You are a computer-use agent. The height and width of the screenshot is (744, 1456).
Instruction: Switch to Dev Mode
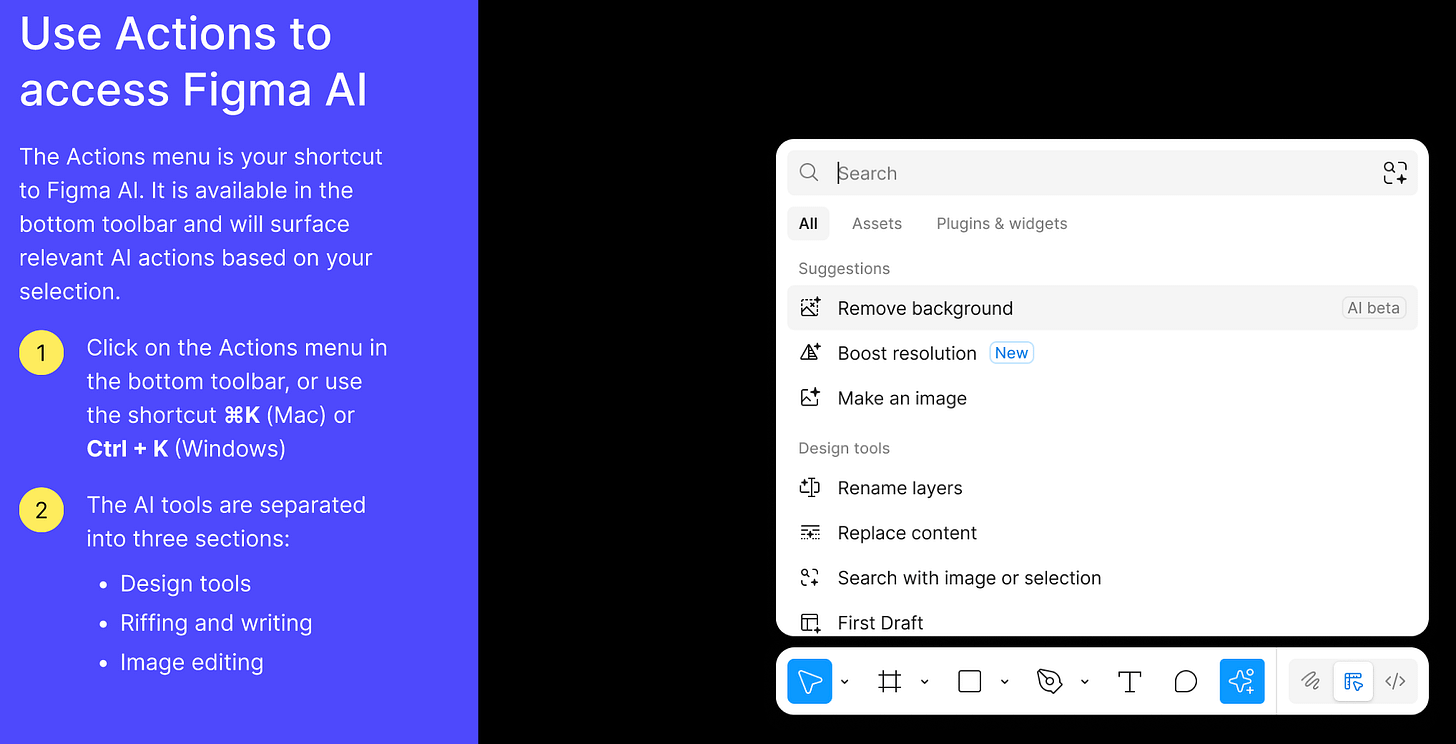[1396, 681]
